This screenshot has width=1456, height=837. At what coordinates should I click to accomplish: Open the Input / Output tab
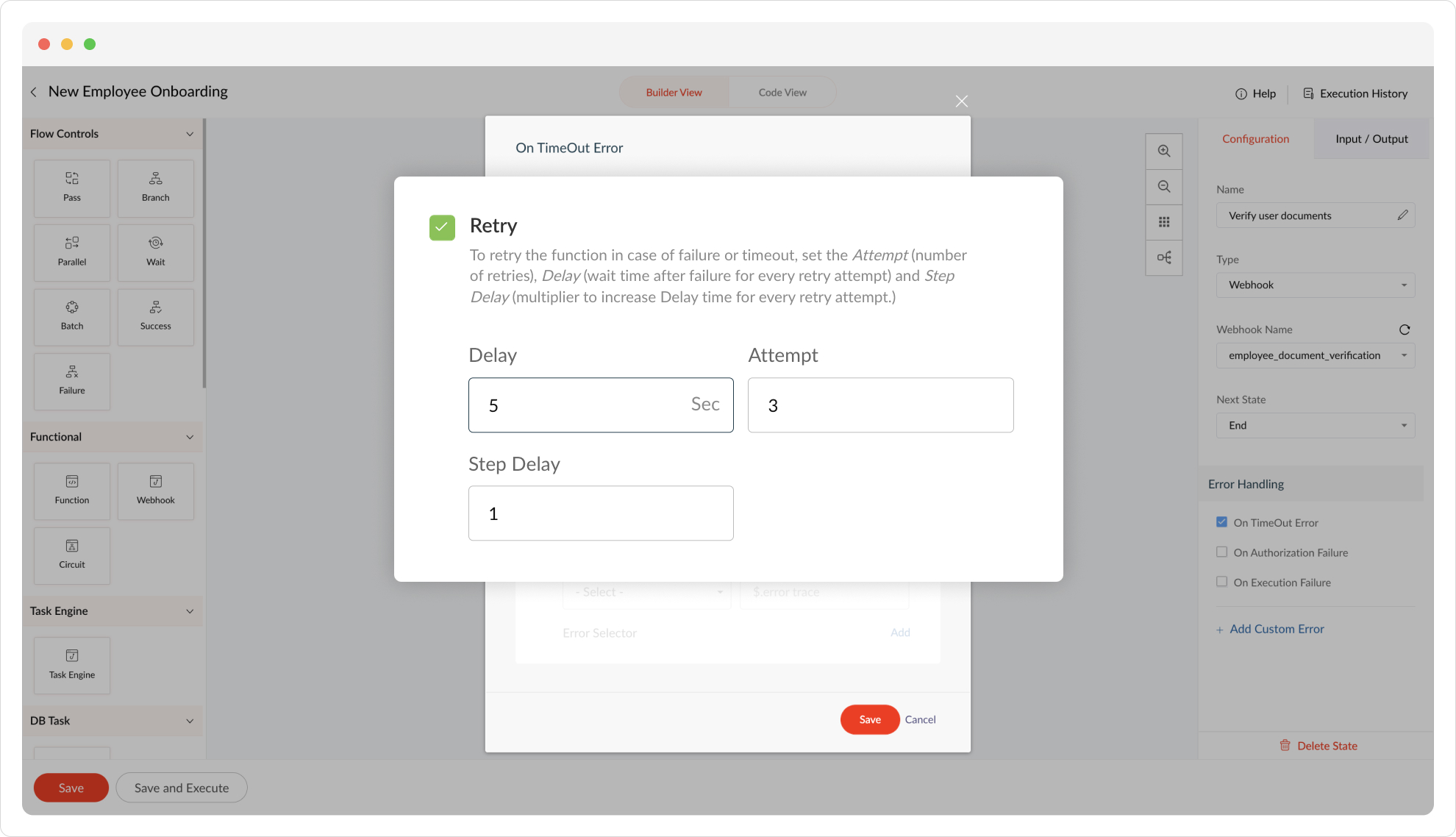[1371, 139]
